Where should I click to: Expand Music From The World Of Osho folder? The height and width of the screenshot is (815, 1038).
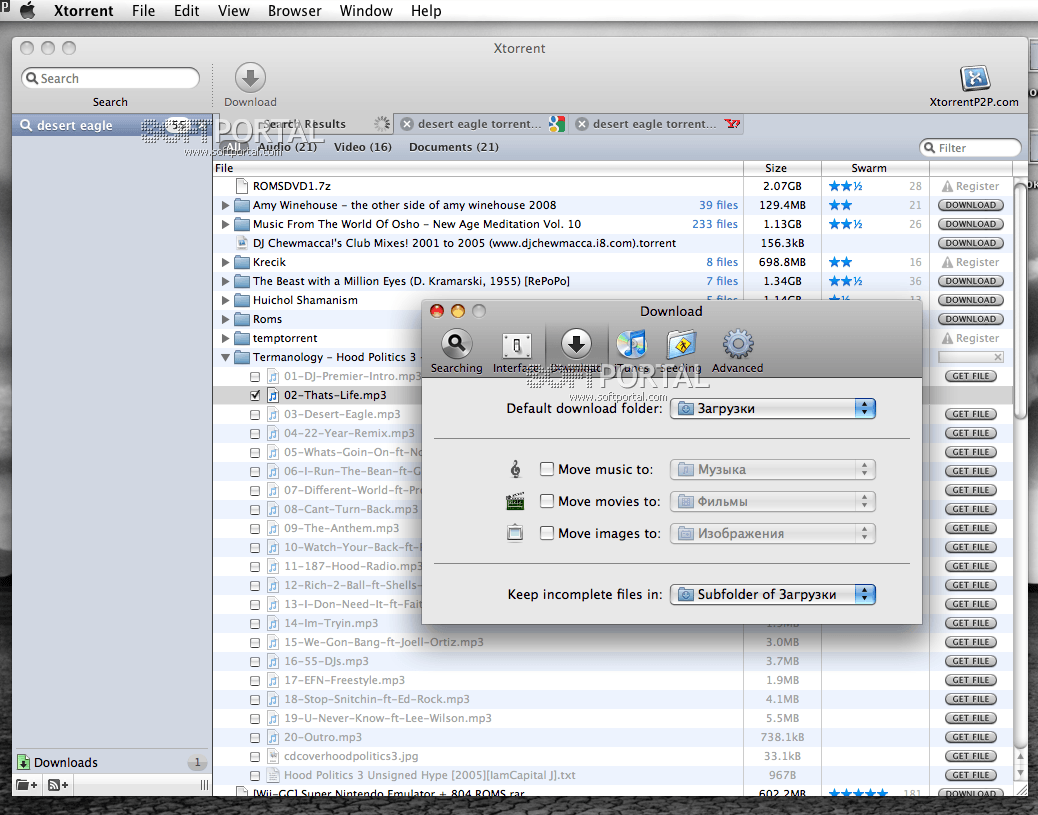pyautogui.click(x=225, y=224)
